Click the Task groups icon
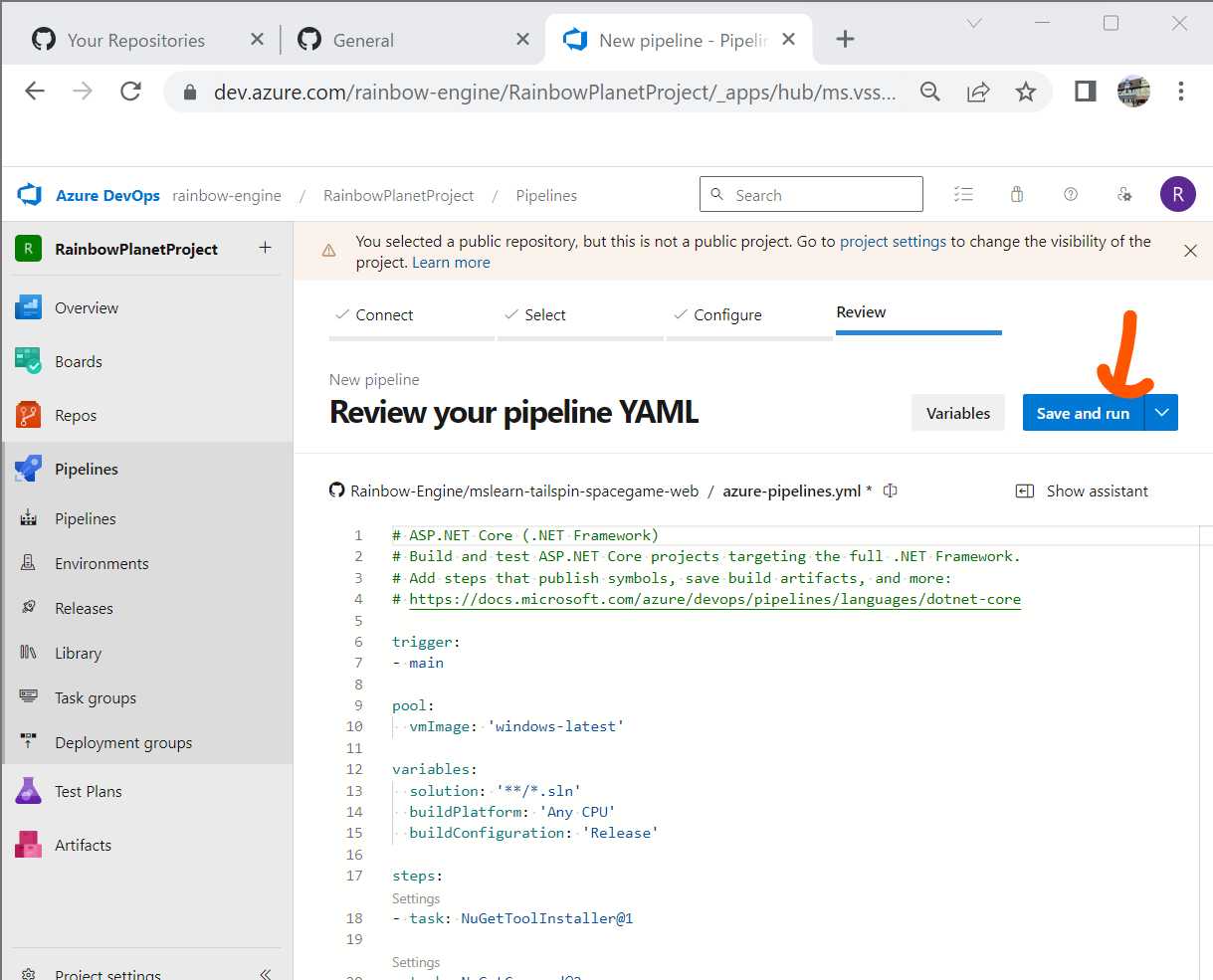Image resolution: width=1213 pixels, height=980 pixels. click(x=28, y=697)
